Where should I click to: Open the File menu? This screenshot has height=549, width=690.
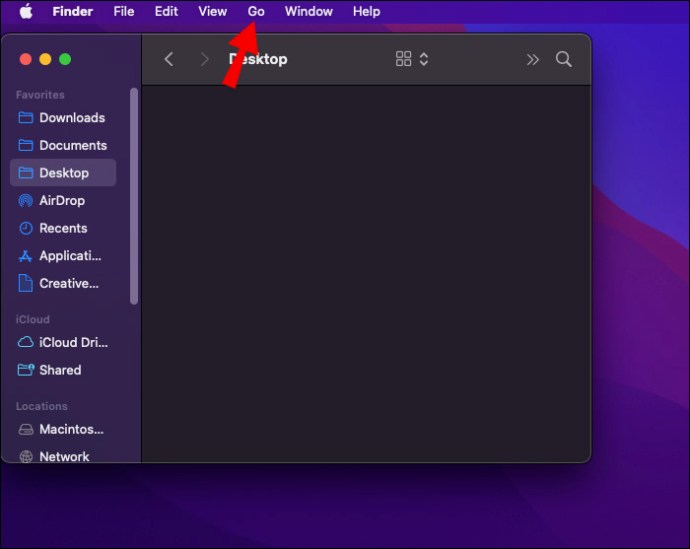(x=124, y=11)
